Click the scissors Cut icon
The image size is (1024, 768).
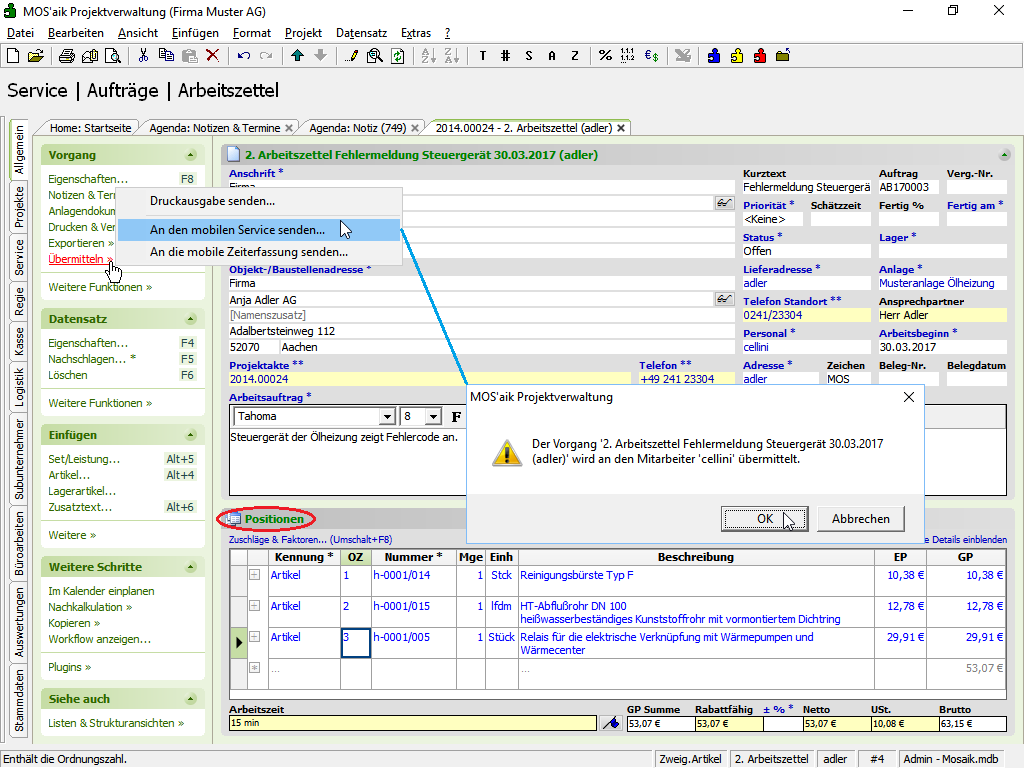click(x=143, y=56)
